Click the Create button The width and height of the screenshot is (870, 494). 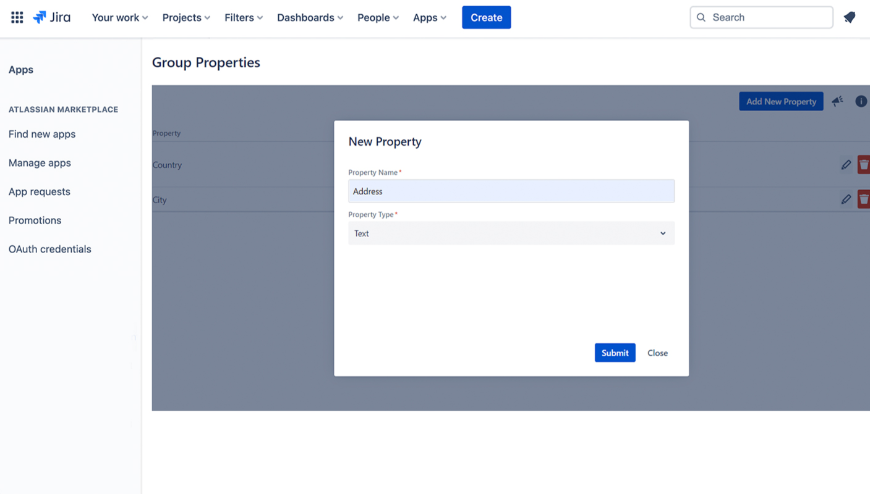(x=486, y=18)
